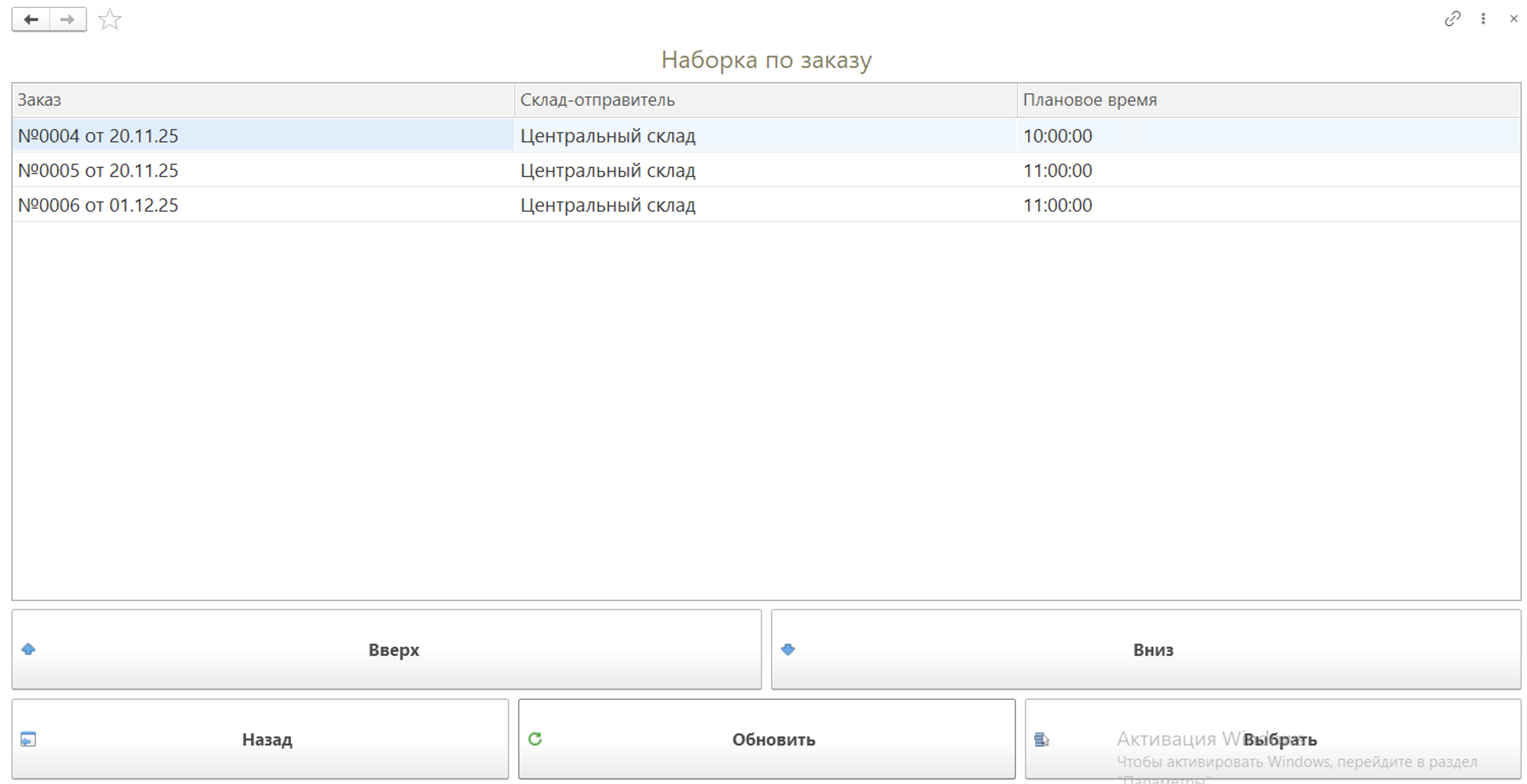1527x784 pixels.
Task: Click the Выбрать button
Action: pyautogui.click(x=1272, y=739)
